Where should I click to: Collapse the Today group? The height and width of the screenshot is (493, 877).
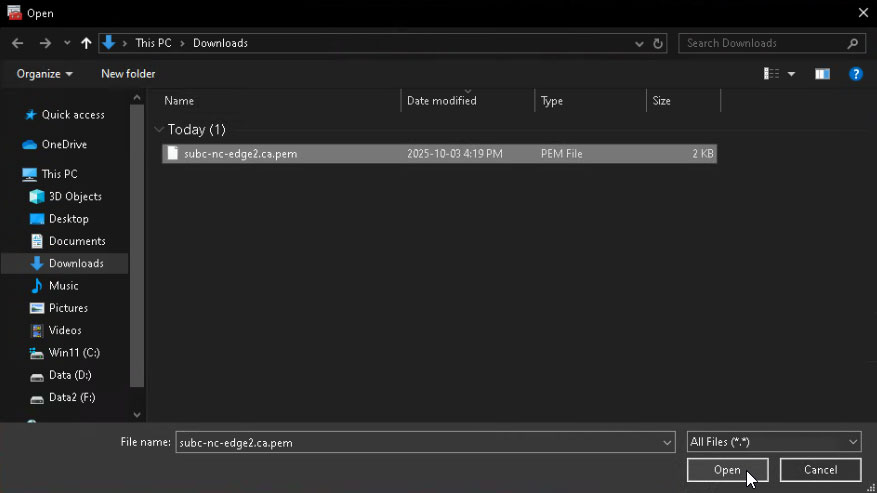[160, 130]
